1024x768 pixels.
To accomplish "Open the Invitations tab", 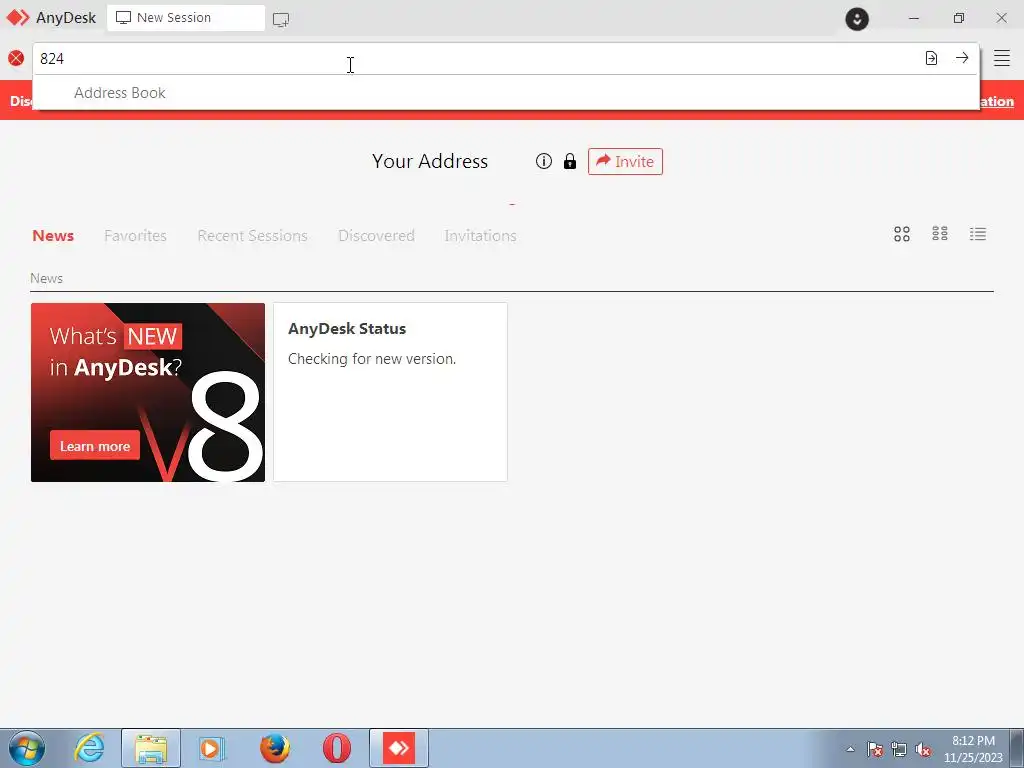I will coord(481,236).
